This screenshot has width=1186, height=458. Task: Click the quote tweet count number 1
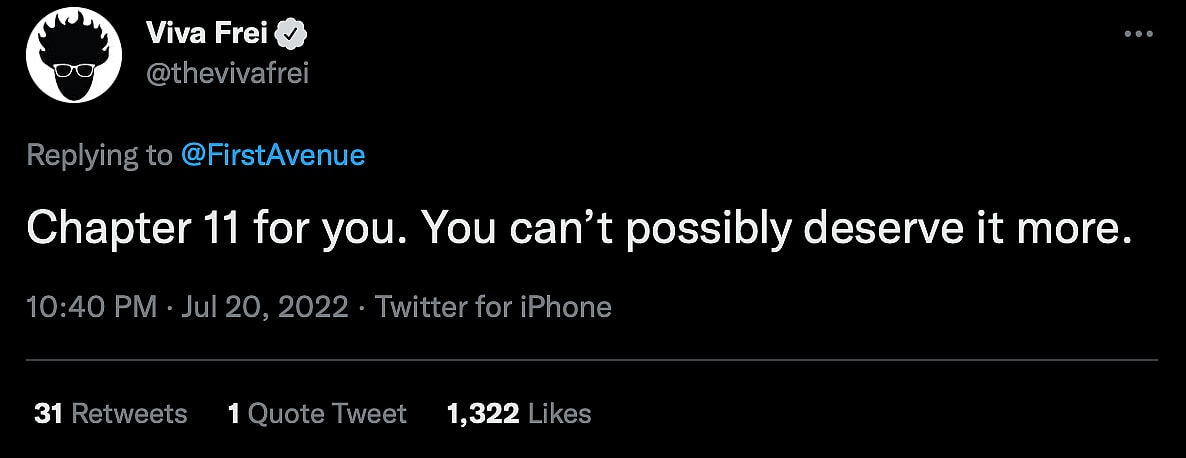coord(233,413)
